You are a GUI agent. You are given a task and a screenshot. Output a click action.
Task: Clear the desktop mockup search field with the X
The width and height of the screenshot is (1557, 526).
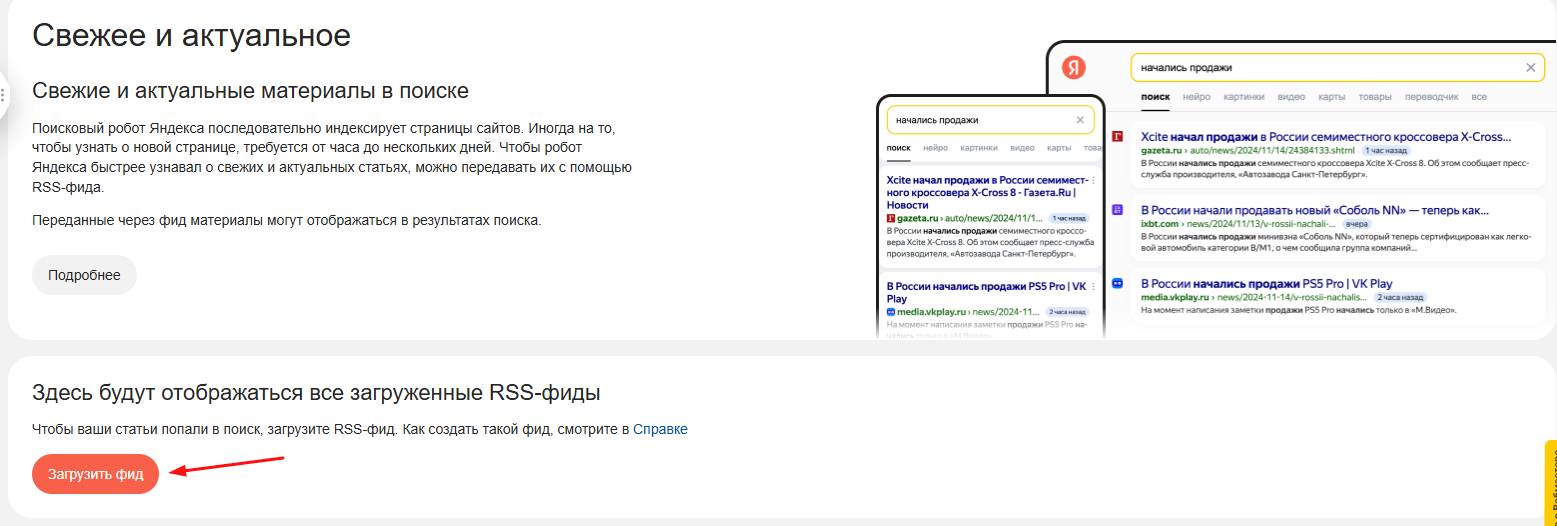pyautogui.click(x=1530, y=68)
